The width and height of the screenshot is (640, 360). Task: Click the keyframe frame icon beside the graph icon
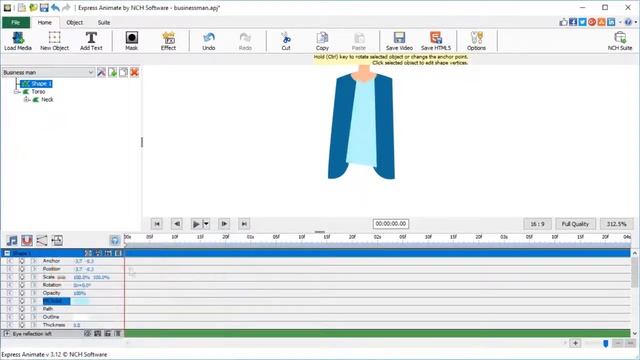[x=57, y=240]
